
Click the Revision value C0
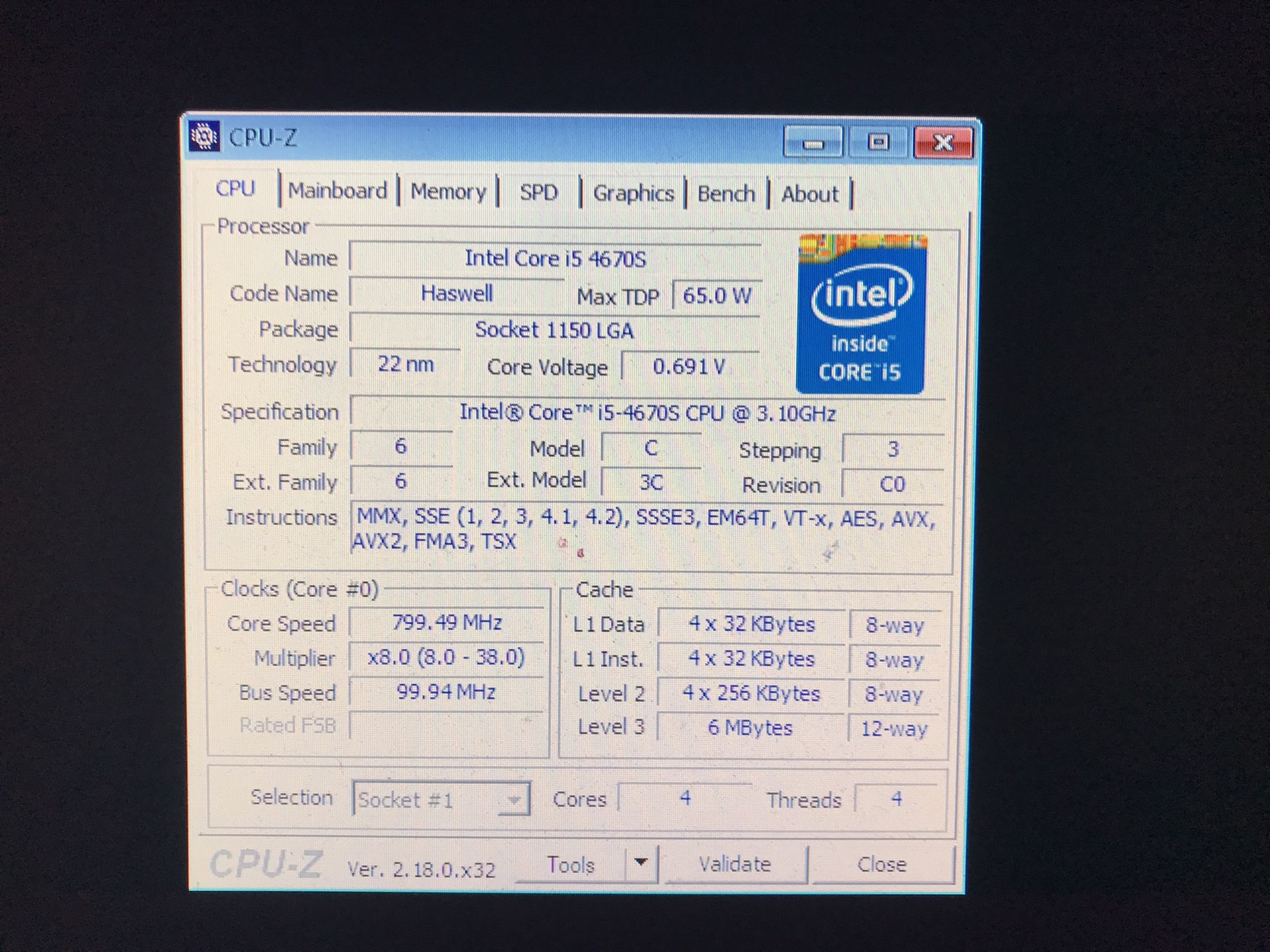pyautogui.click(x=893, y=484)
